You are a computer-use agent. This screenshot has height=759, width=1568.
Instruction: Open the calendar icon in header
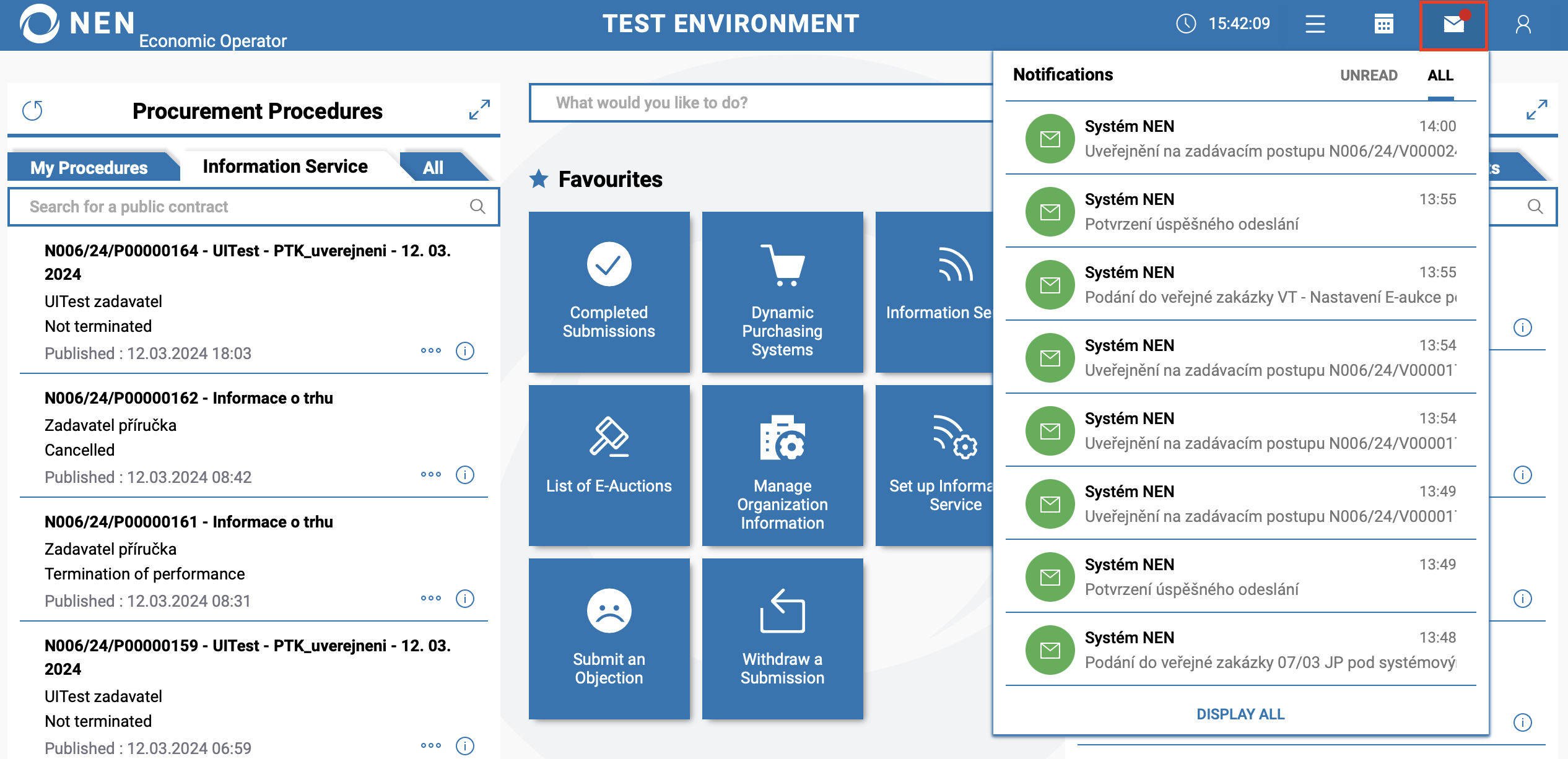pos(1383,25)
